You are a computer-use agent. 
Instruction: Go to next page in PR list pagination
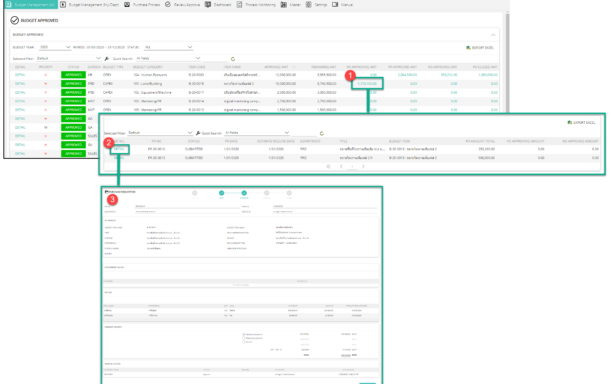click(363, 166)
